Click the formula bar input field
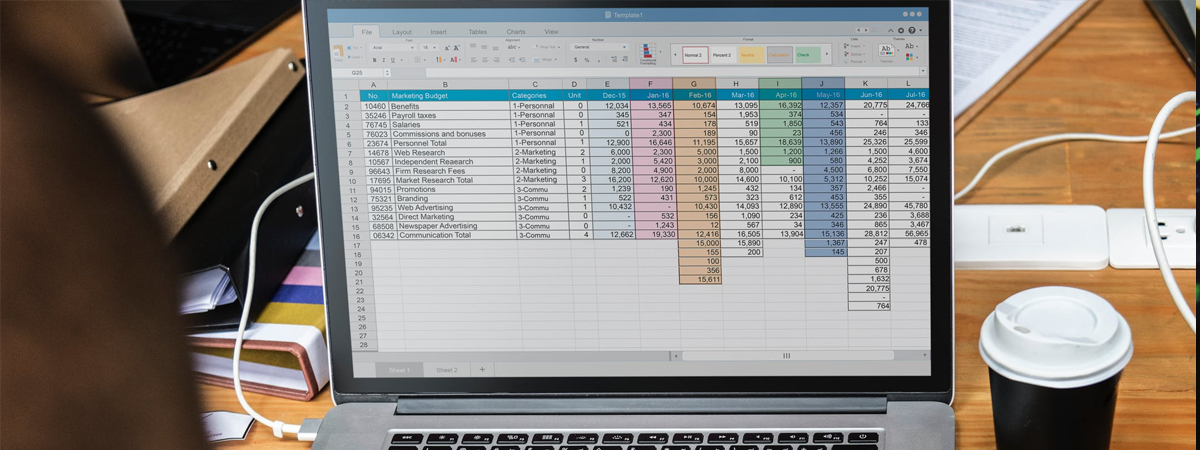 [670, 73]
